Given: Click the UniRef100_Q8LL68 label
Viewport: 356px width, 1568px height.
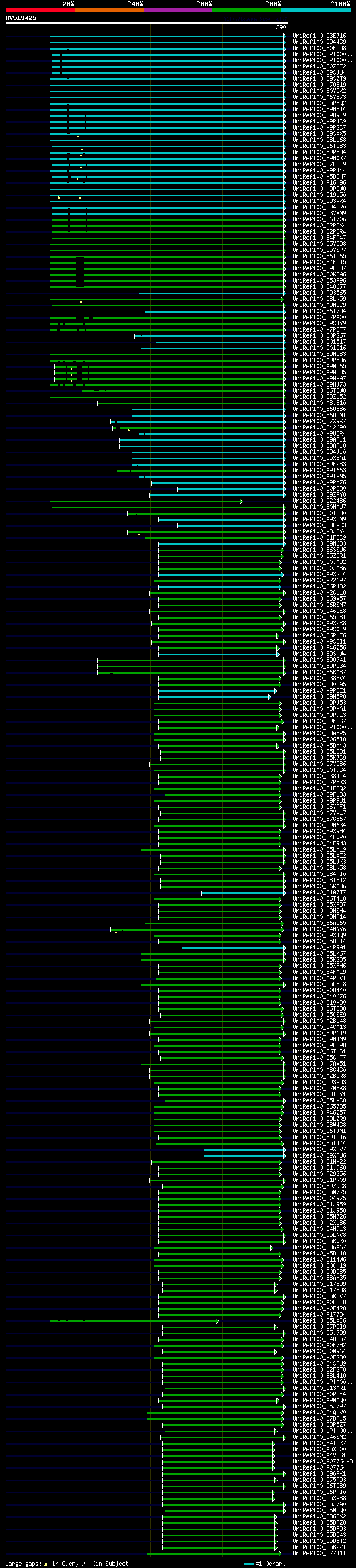Looking at the screenshot, I should 319,140.
